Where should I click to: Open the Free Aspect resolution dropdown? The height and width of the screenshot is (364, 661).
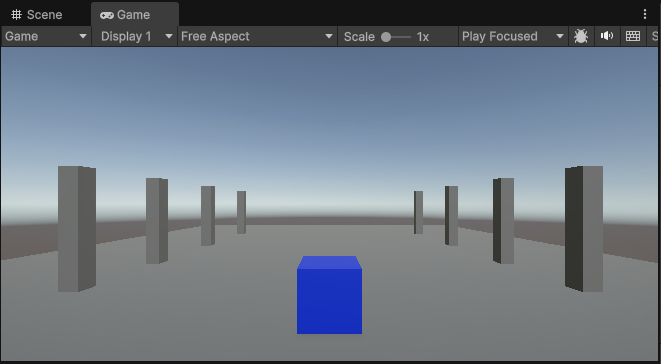257,36
